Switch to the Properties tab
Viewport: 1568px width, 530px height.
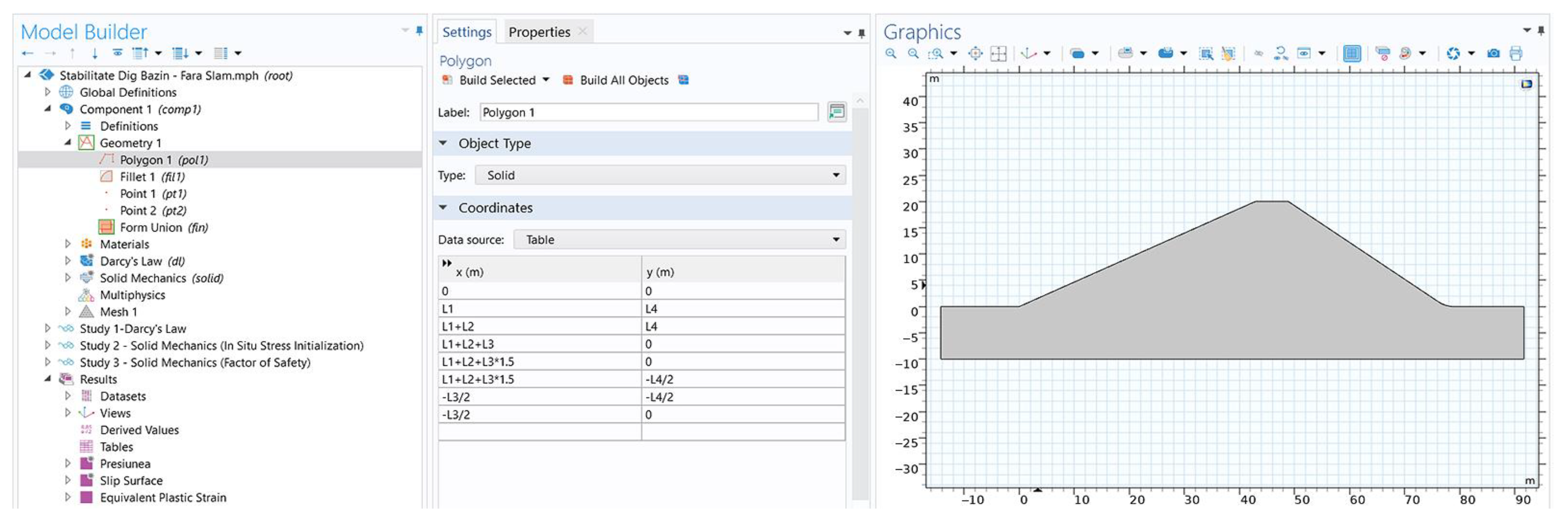click(x=539, y=32)
